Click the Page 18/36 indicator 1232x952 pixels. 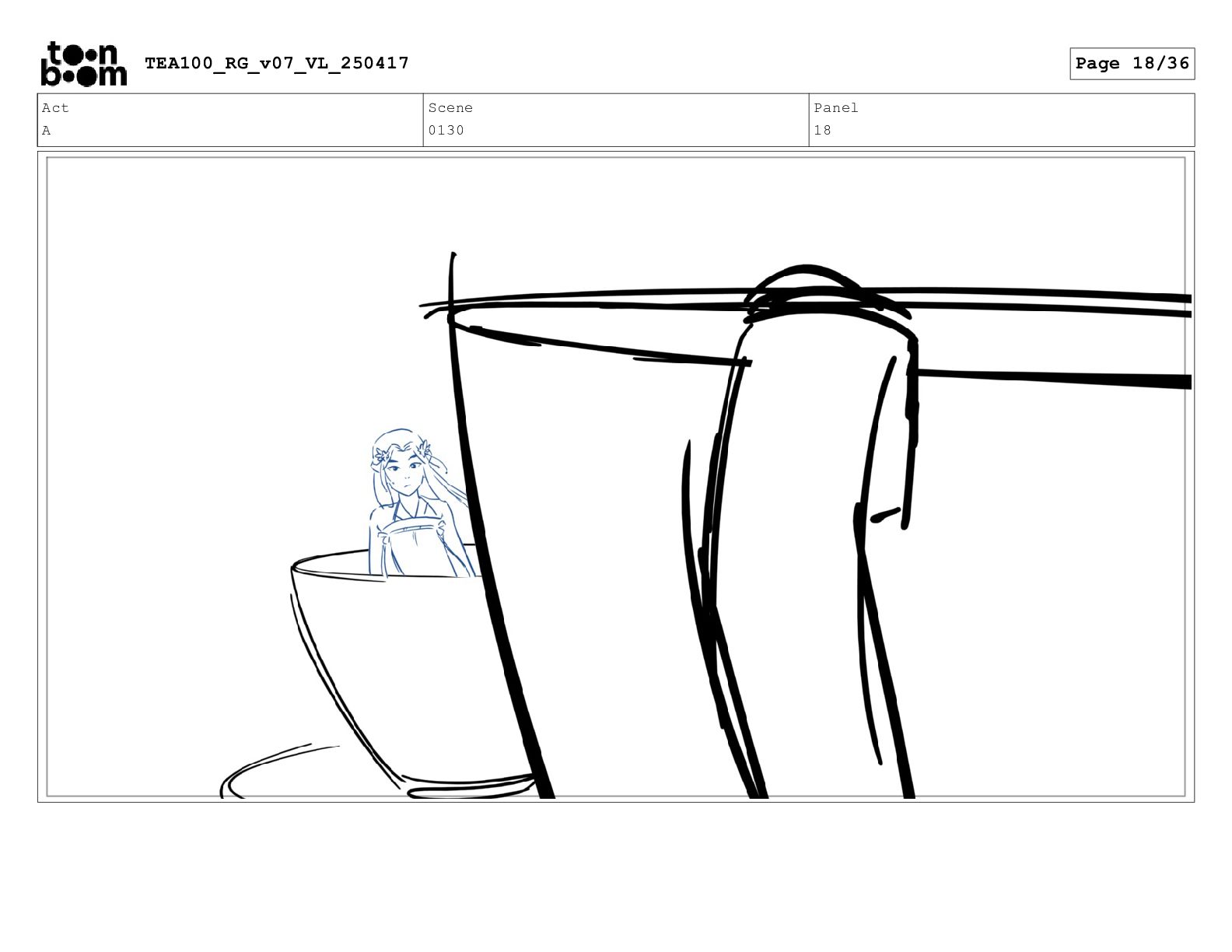(x=1132, y=64)
